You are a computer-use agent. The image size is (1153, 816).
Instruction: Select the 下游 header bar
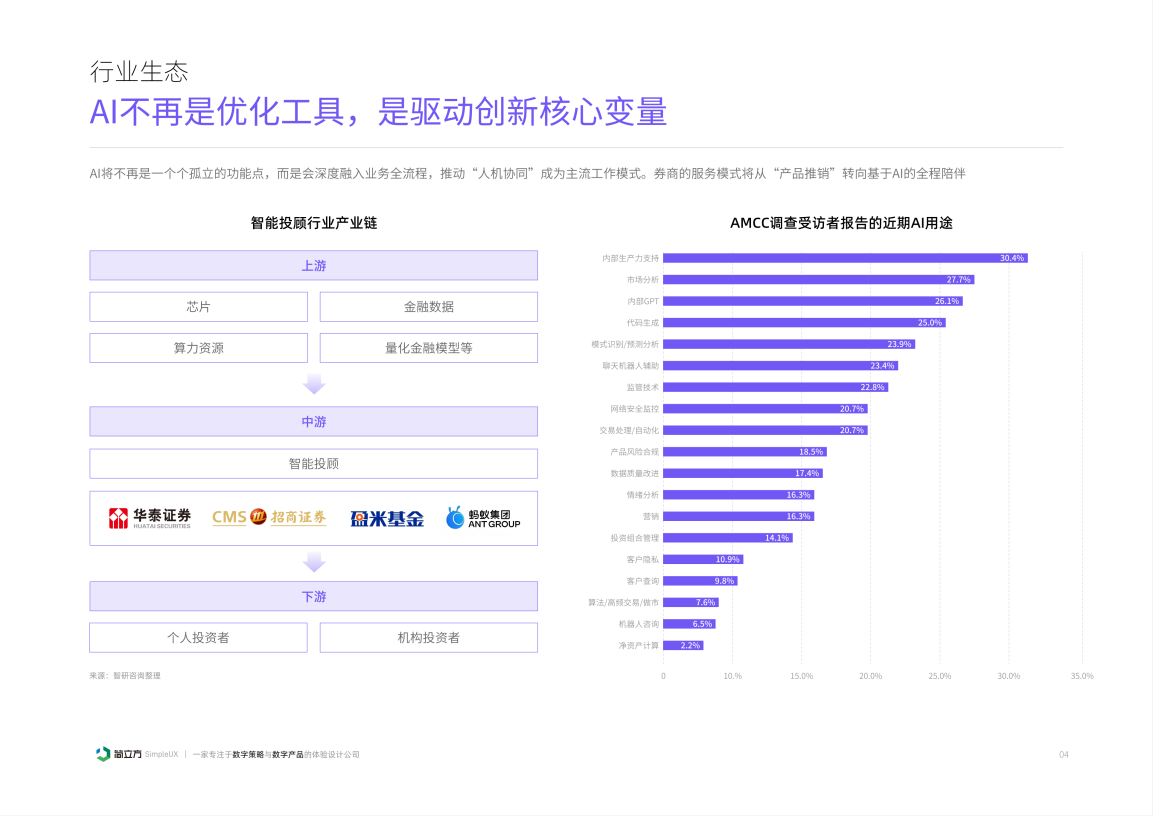point(313,596)
